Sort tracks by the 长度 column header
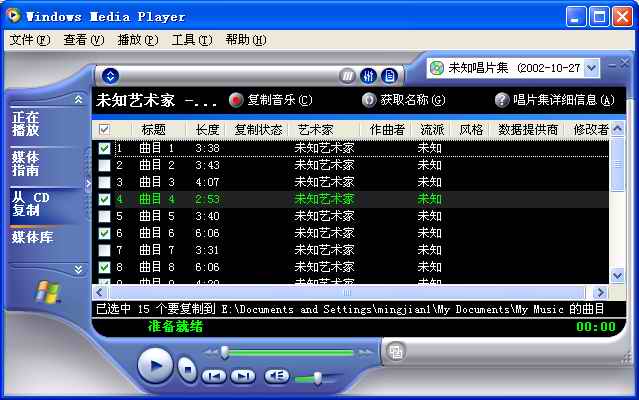This screenshot has width=639, height=400. click(207, 130)
